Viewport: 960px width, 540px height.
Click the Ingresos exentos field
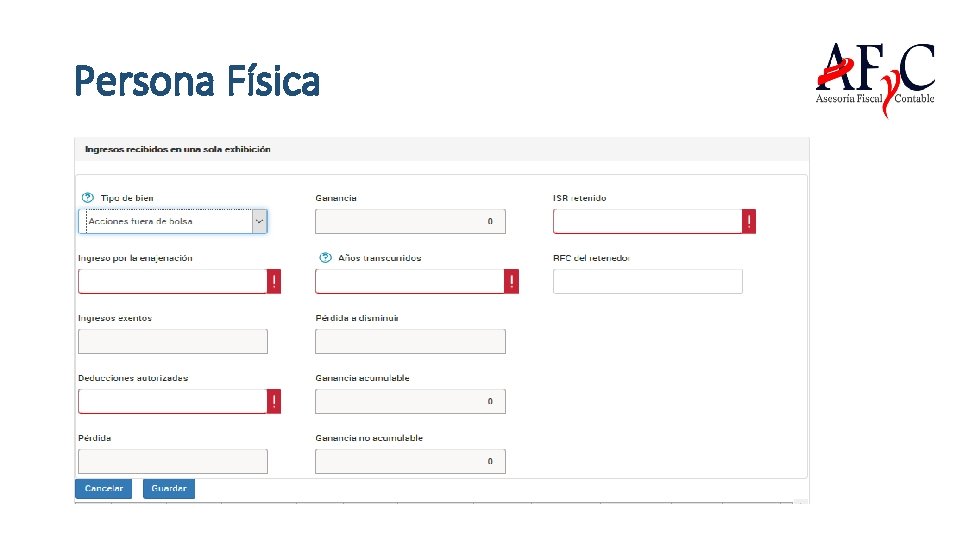pyautogui.click(x=173, y=341)
